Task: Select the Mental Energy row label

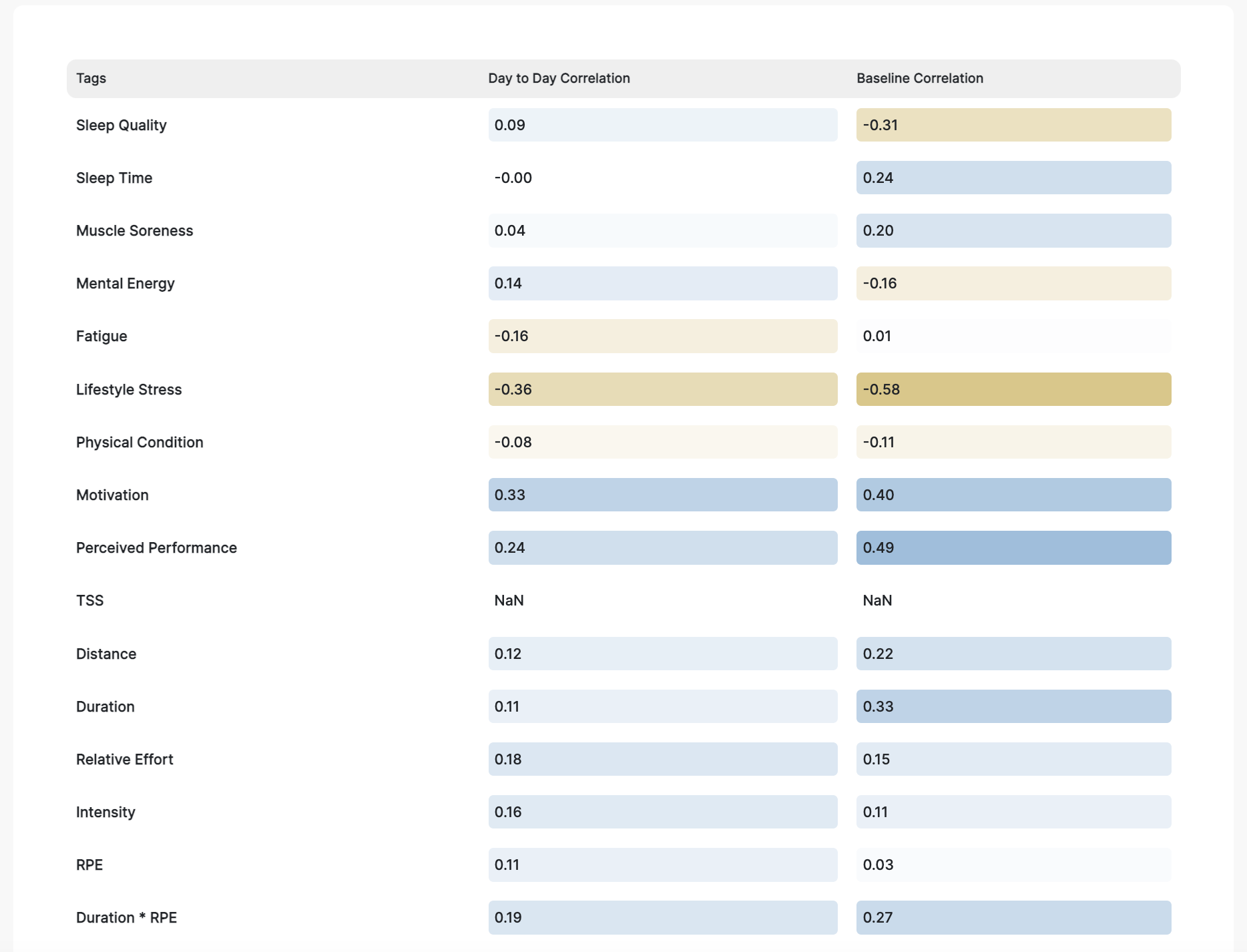Action: click(x=125, y=283)
